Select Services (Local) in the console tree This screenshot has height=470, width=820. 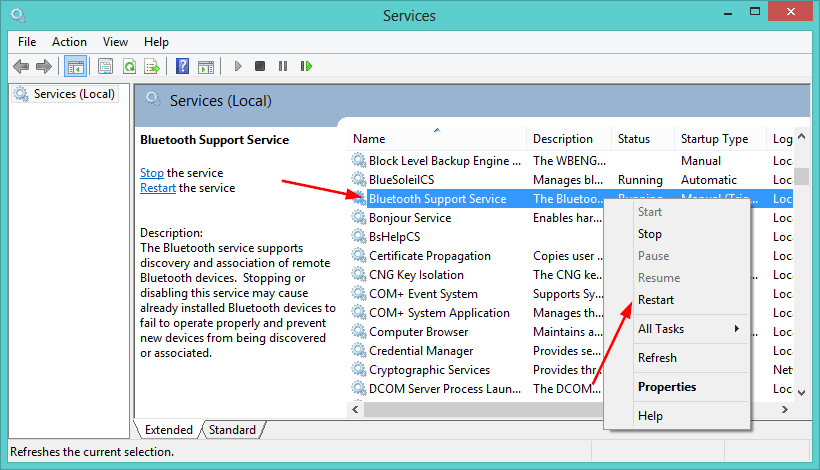(72, 94)
